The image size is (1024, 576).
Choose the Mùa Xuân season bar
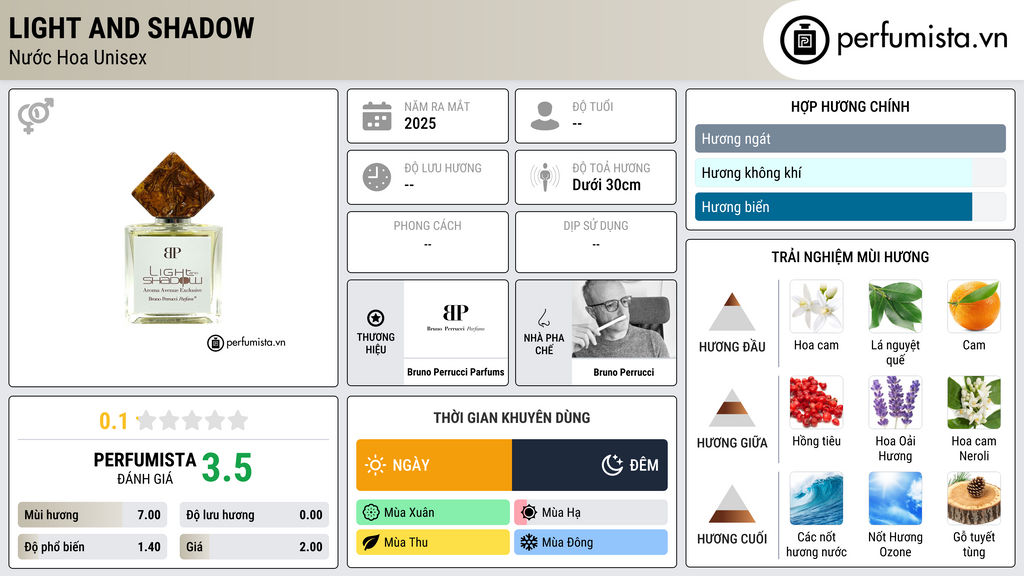[x=433, y=513]
